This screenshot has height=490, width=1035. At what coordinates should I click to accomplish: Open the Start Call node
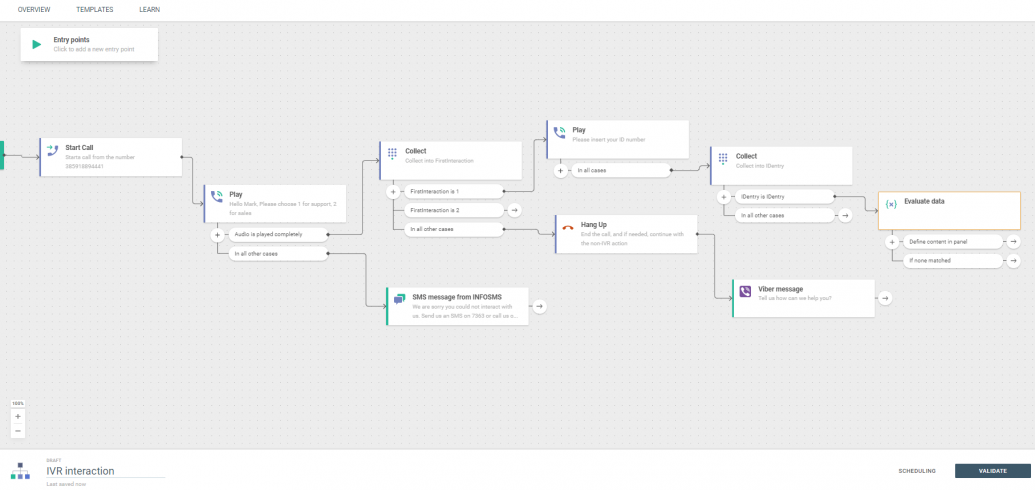click(x=111, y=157)
